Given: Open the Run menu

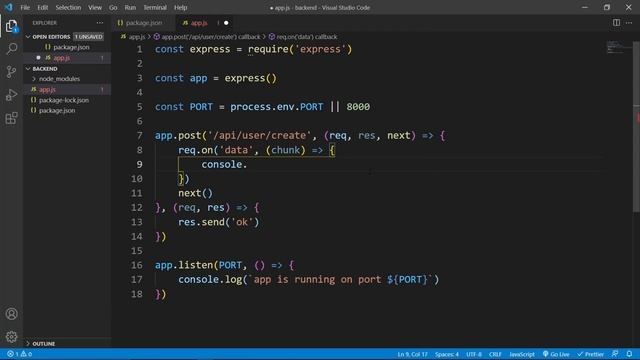Looking at the screenshot, I should coord(130,7).
